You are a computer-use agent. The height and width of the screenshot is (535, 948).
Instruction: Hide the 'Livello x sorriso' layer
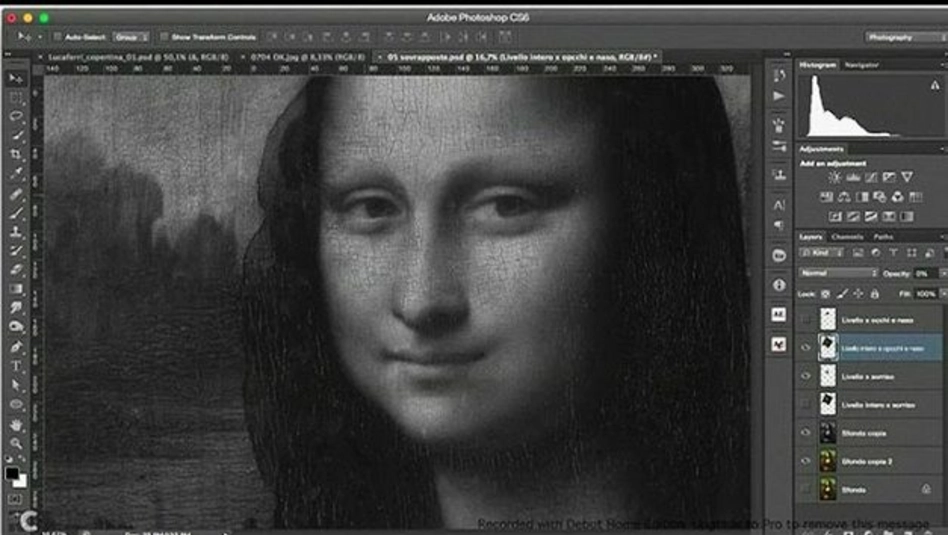click(x=805, y=376)
